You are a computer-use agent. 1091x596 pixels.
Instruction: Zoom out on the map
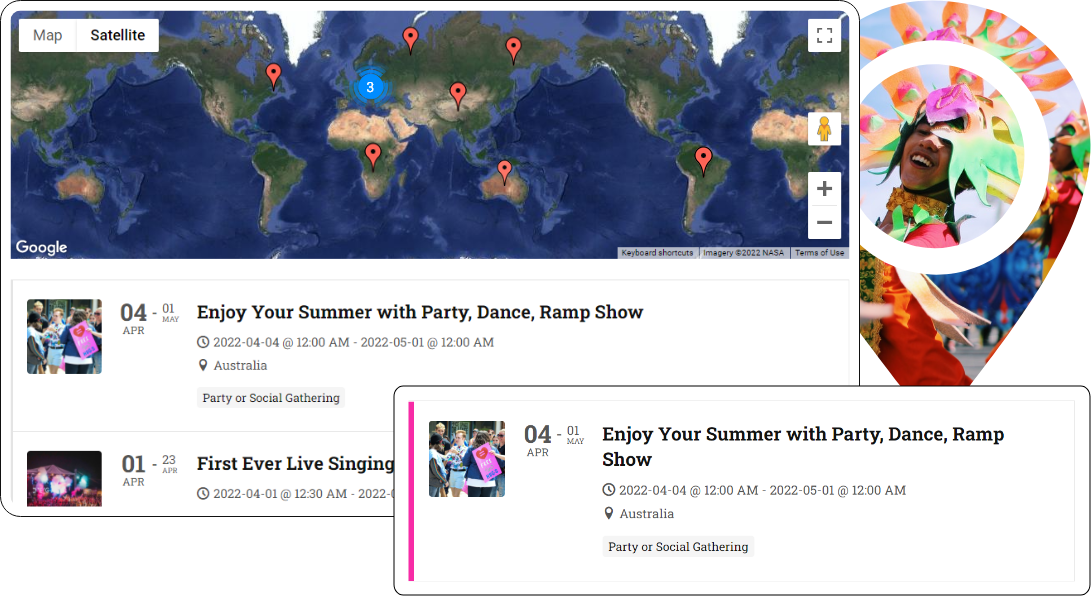click(824, 222)
